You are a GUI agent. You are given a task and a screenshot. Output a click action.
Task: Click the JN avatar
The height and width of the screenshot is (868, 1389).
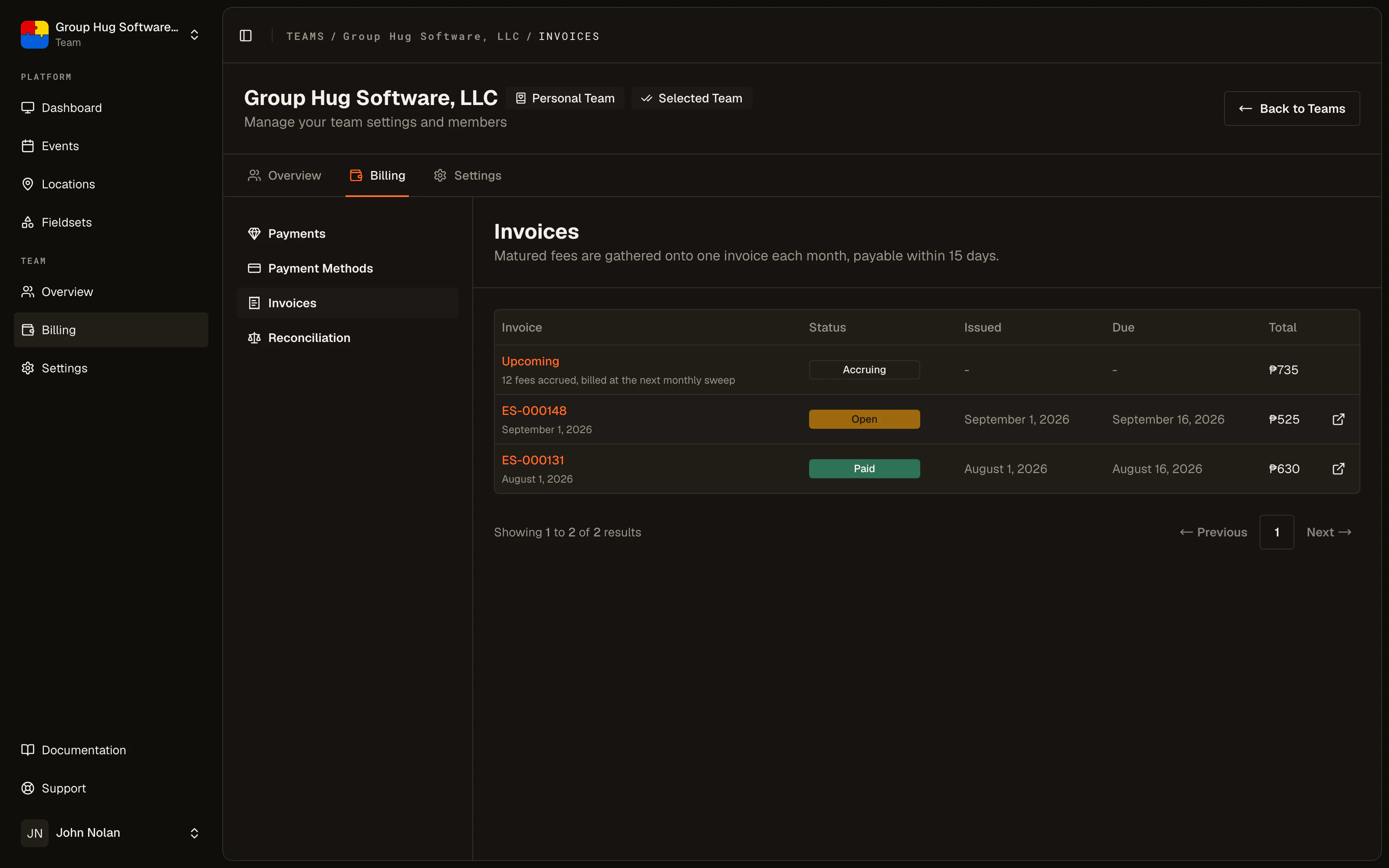pos(34,833)
